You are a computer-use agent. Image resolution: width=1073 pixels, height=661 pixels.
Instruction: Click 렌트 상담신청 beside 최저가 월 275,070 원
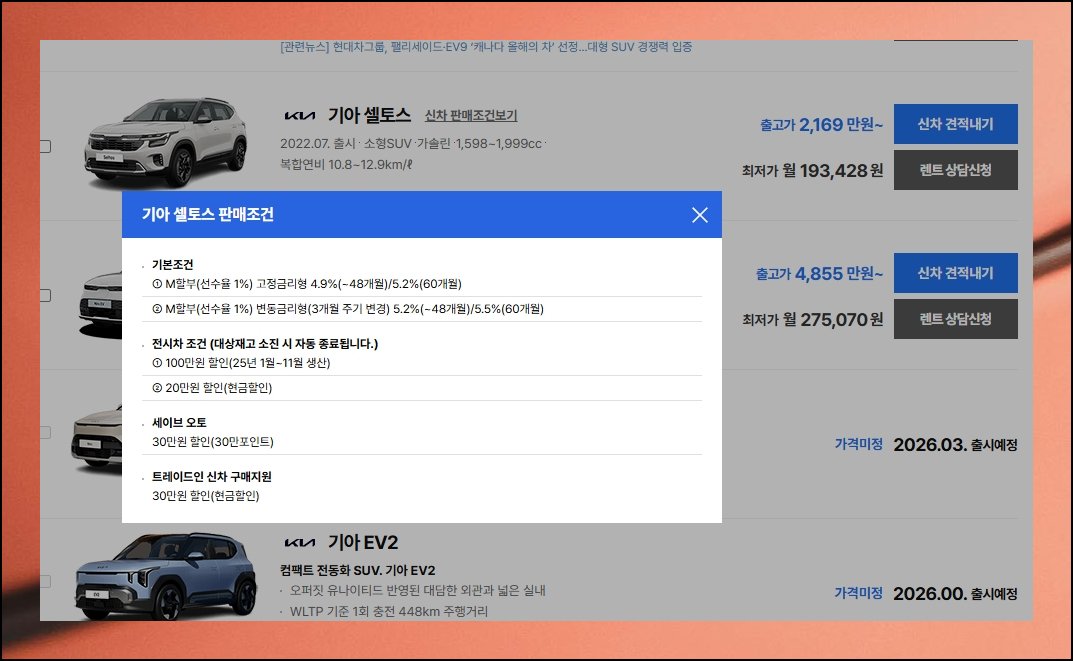pyautogui.click(x=955, y=319)
